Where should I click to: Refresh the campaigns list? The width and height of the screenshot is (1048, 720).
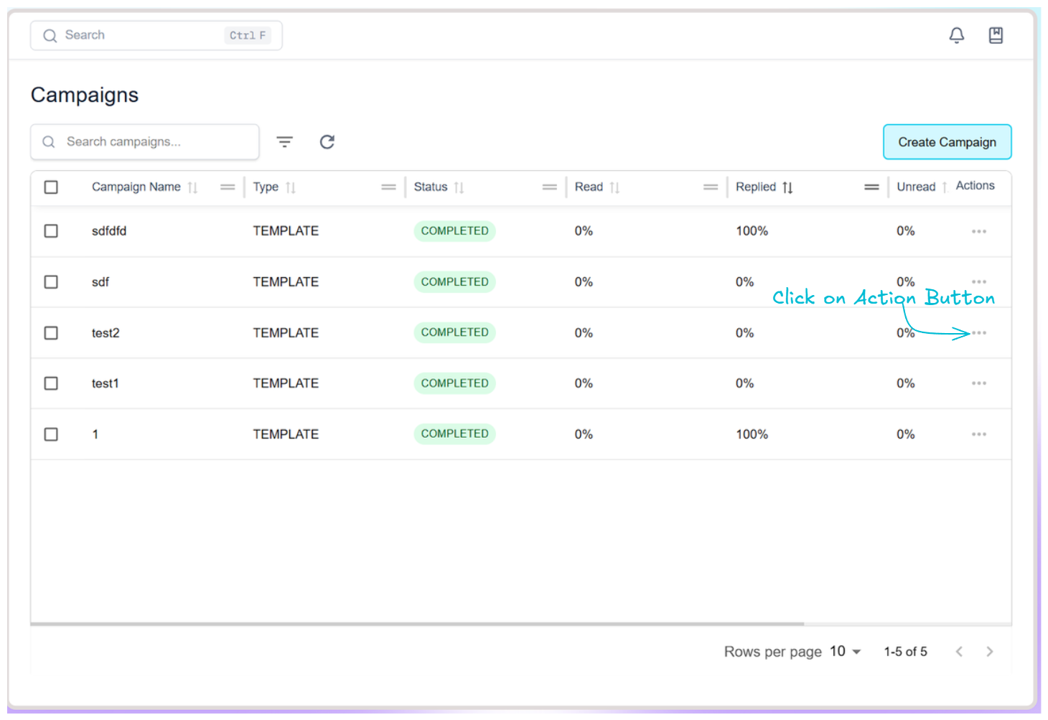pyautogui.click(x=327, y=142)
